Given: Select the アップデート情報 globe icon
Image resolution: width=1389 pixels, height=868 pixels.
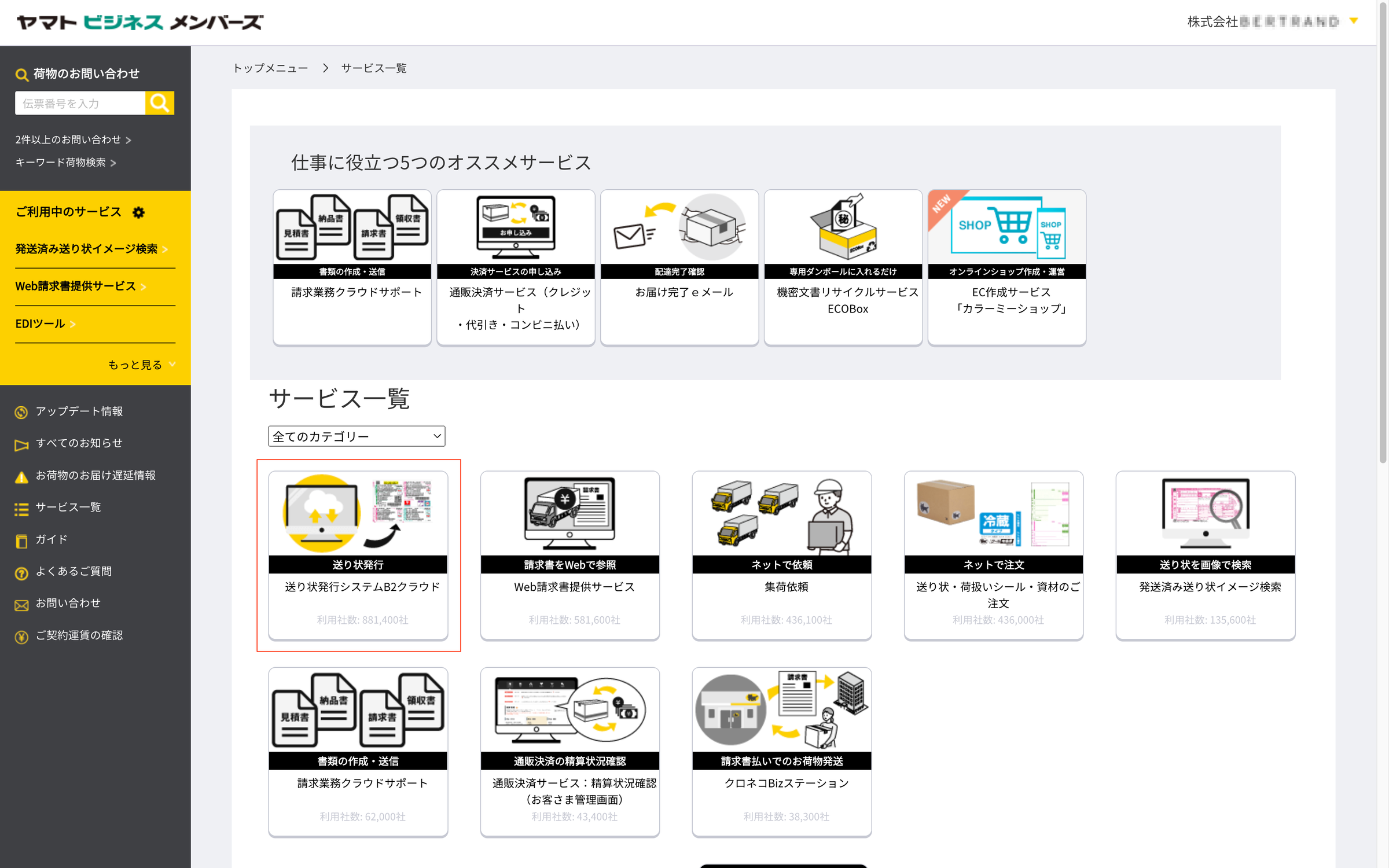Looking at the screenshot, I should (x=21, y=412).
